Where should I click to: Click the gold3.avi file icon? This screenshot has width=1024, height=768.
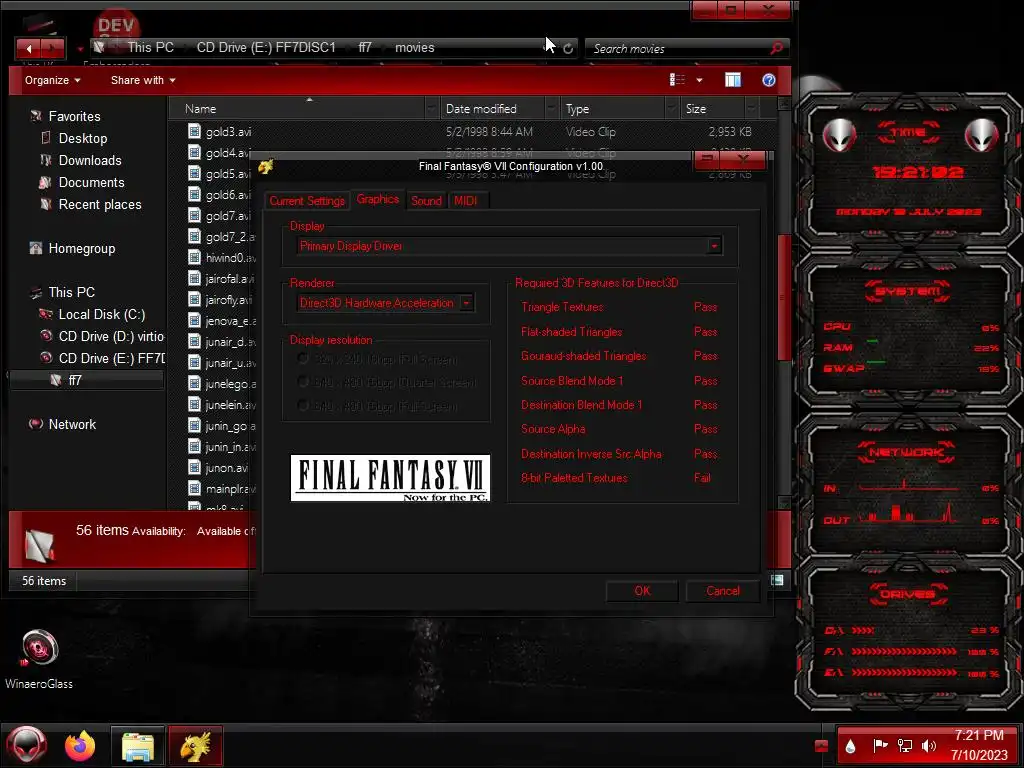click(194, 131)
